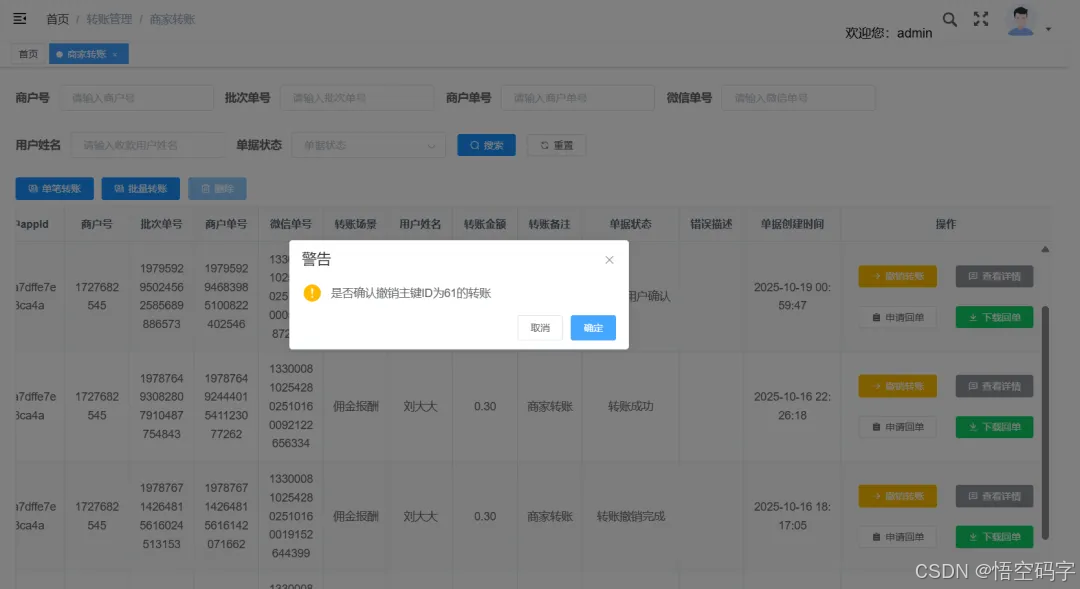Viewport: 1080px width, 589px height.
Task: Click 下载回单 in the 转账撤销完成 row
Action: coord(994,537)
